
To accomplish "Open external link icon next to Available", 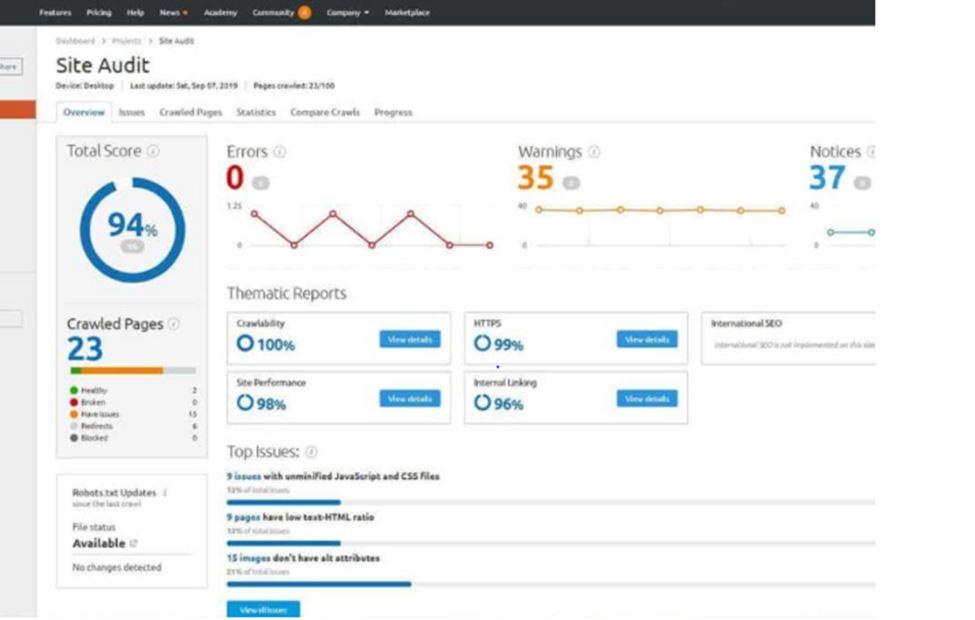I will point(134,544).
